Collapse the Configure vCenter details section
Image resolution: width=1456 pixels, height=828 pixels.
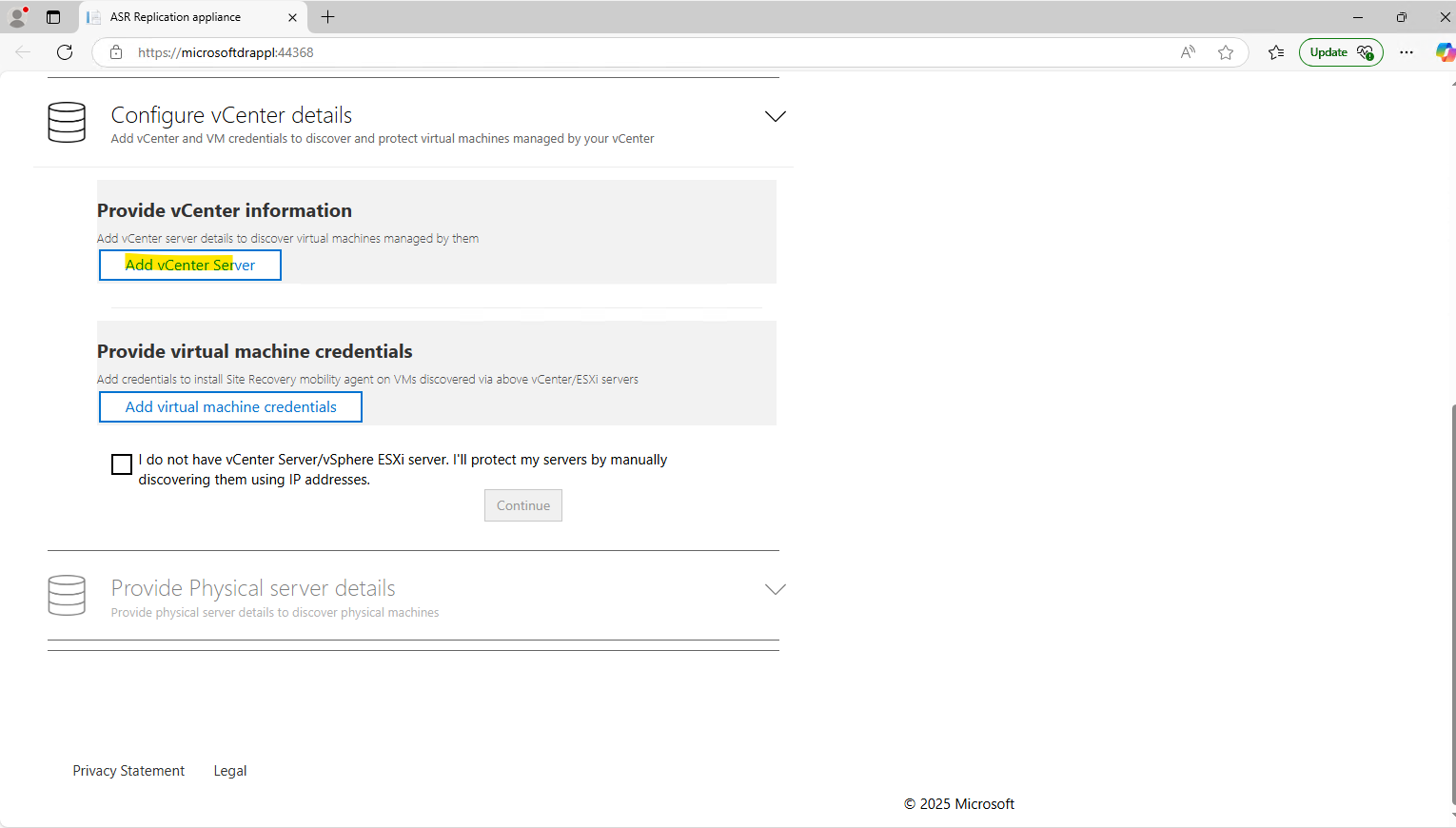click(x=776, y=116)
